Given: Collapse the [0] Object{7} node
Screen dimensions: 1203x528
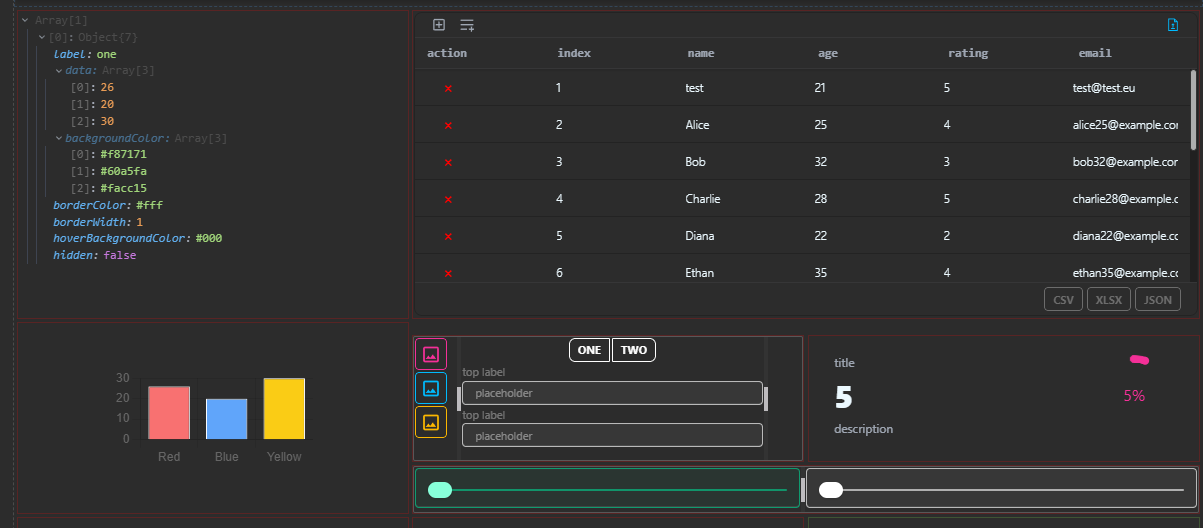Looking at the screenshot, I should [41, 37].
